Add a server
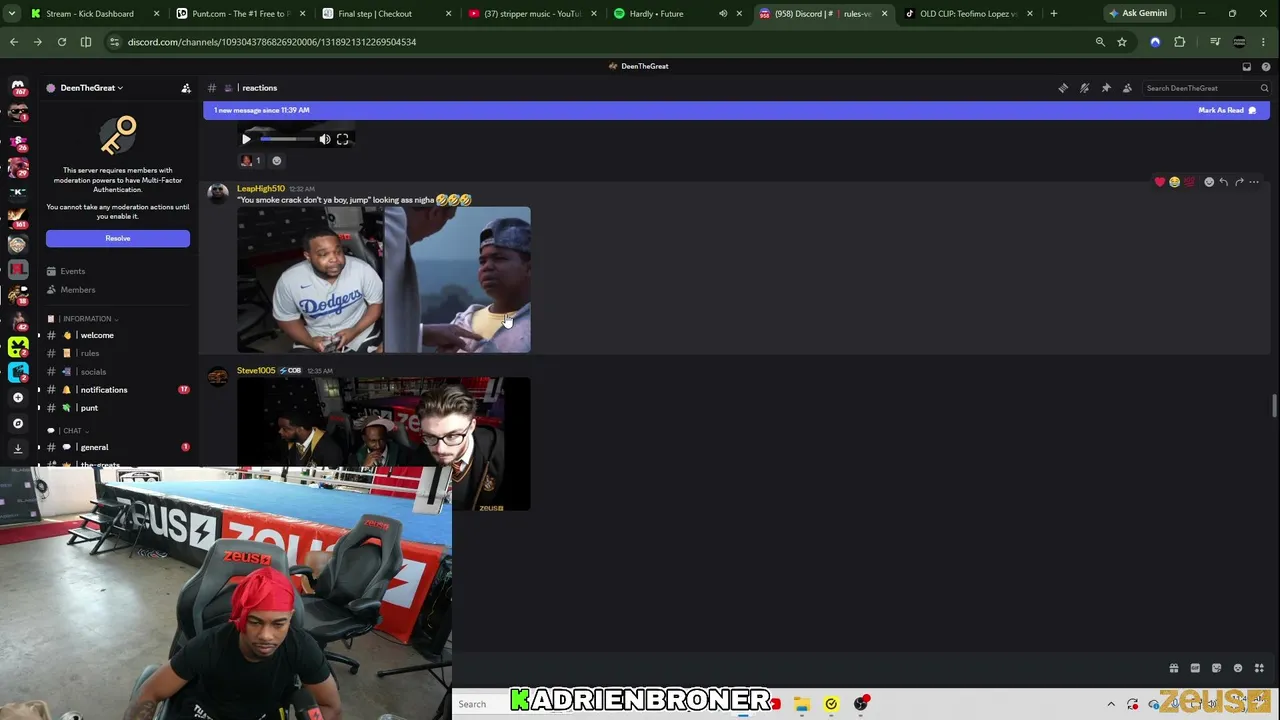 click(x=18, y=398)
